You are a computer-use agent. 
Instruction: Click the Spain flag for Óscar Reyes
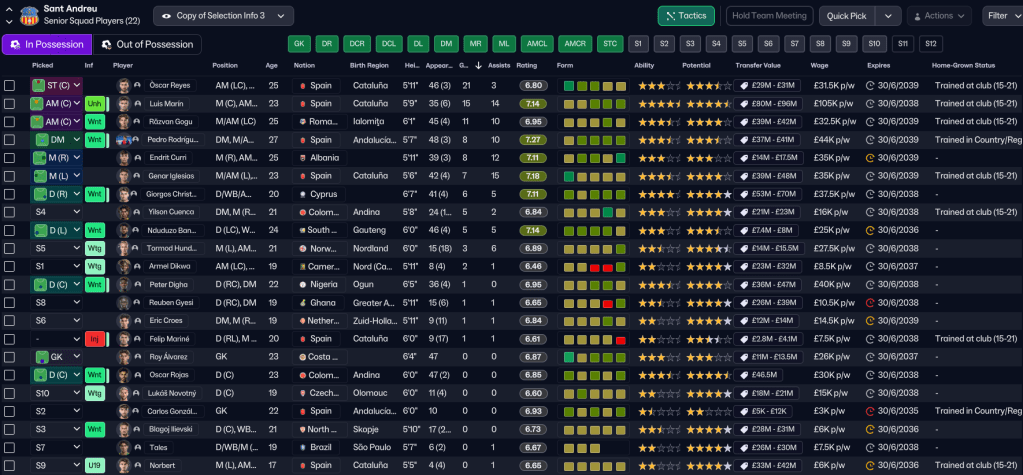pos(301,86)
